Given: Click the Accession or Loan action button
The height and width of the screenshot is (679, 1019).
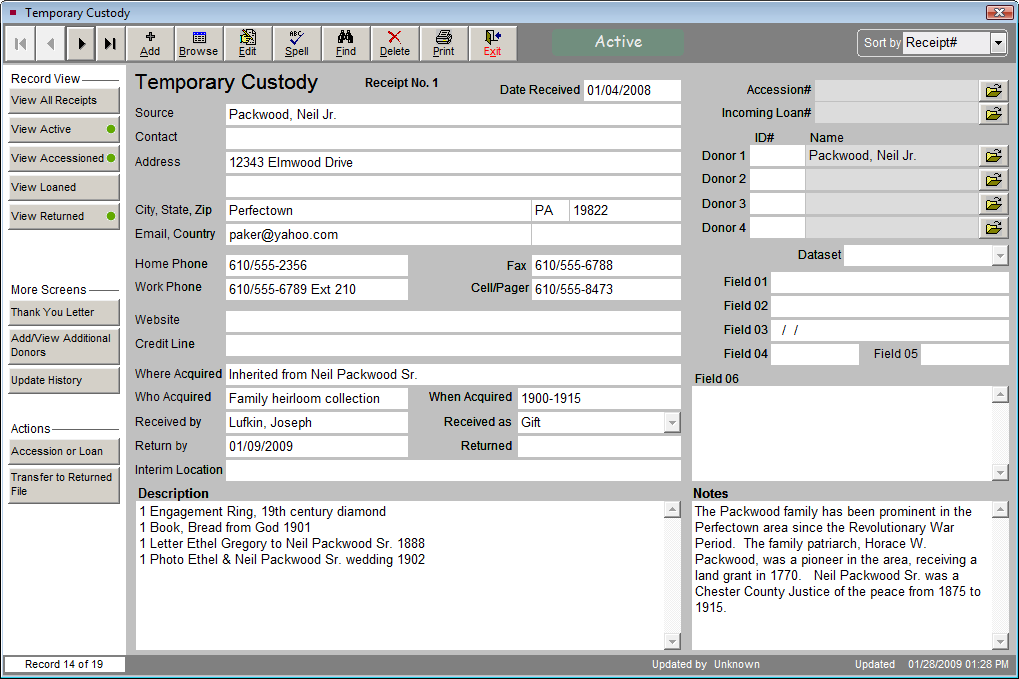Looking at the screenshot, I should click(63, 451).
